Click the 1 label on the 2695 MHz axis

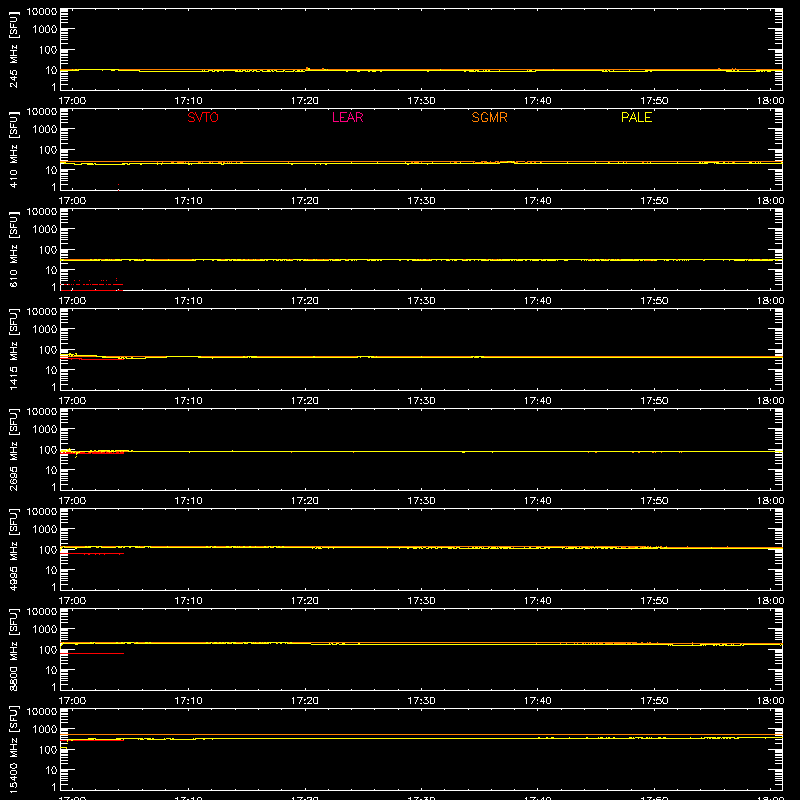54,487
